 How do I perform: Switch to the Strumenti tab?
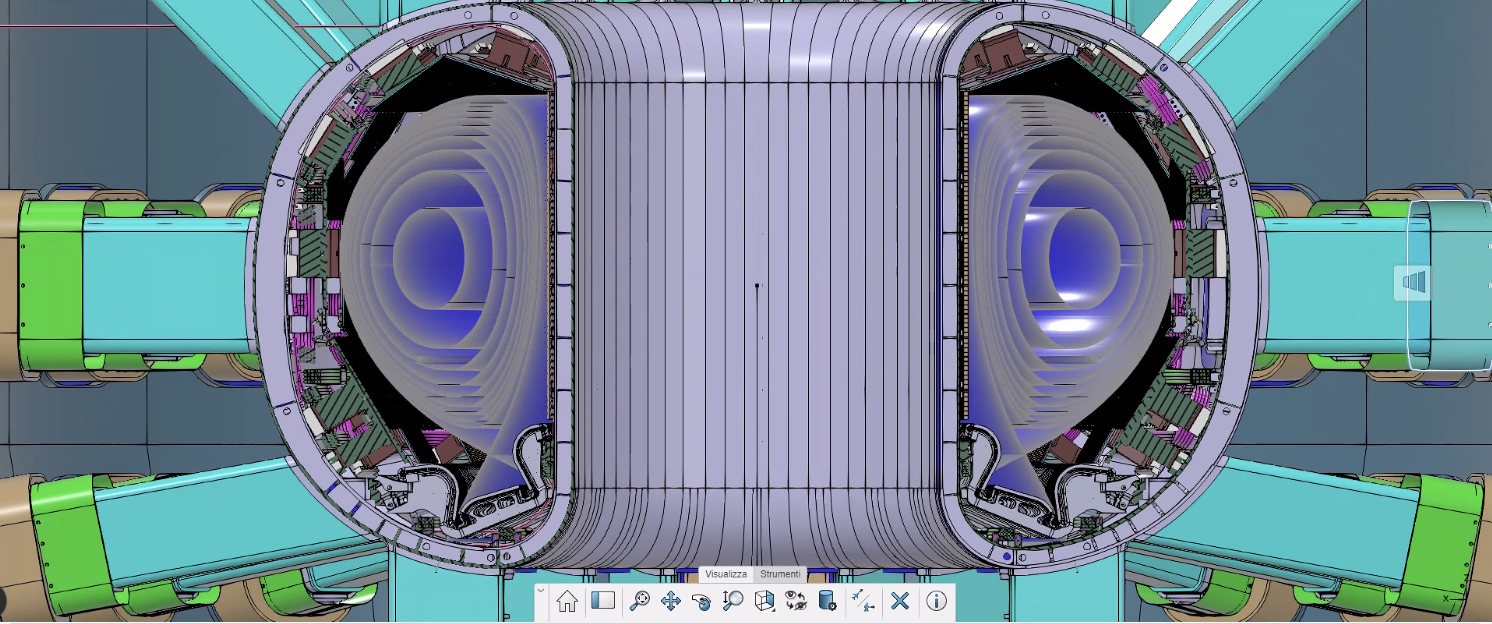[780, 574]
